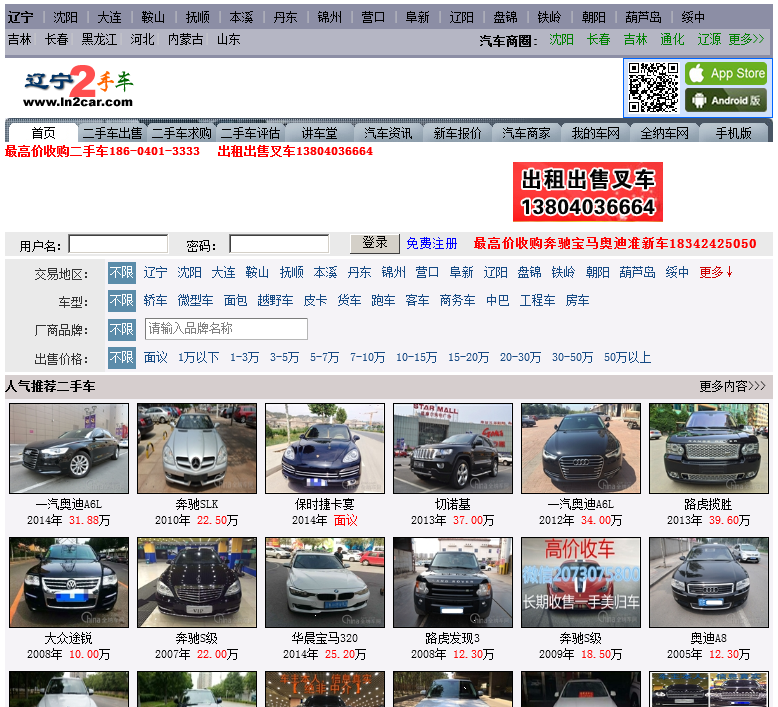This screenshot has height=707, width=778.
Task: Click the App Store download button
Action: click(725, 73)
